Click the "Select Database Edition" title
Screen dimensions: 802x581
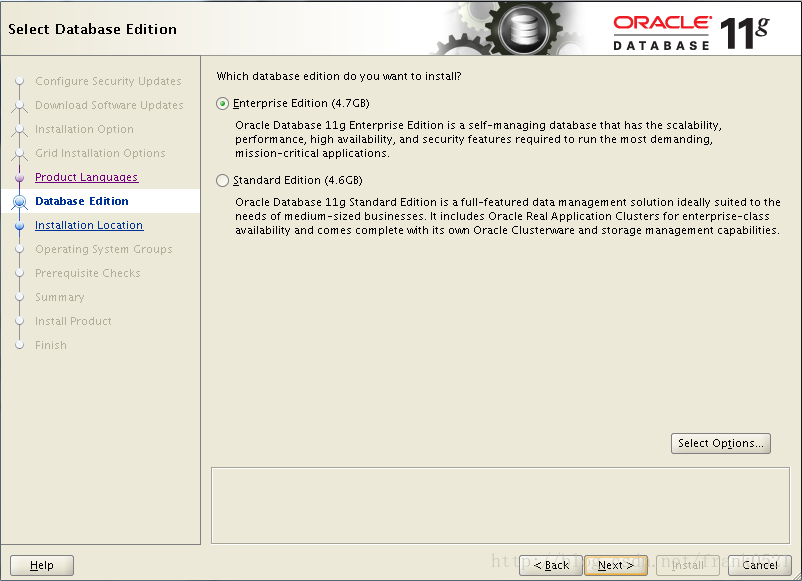tap(93, 29)
